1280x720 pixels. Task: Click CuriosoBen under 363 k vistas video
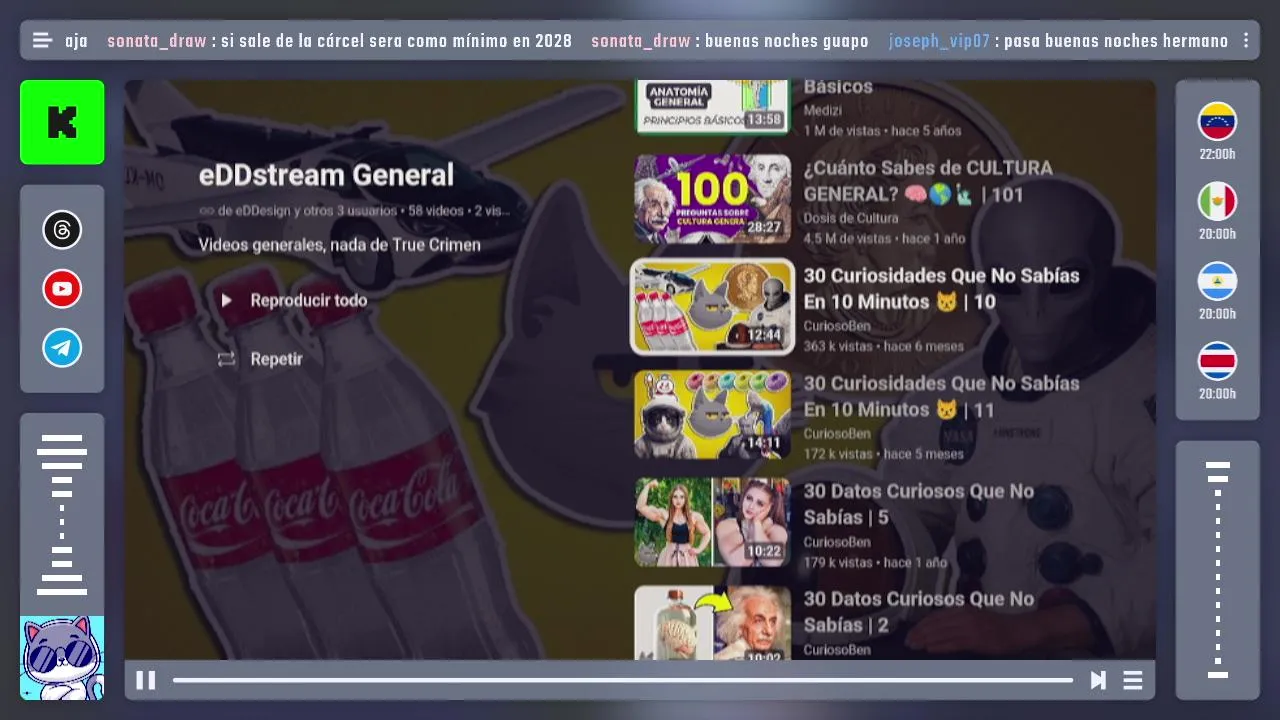tap(837, 326)
